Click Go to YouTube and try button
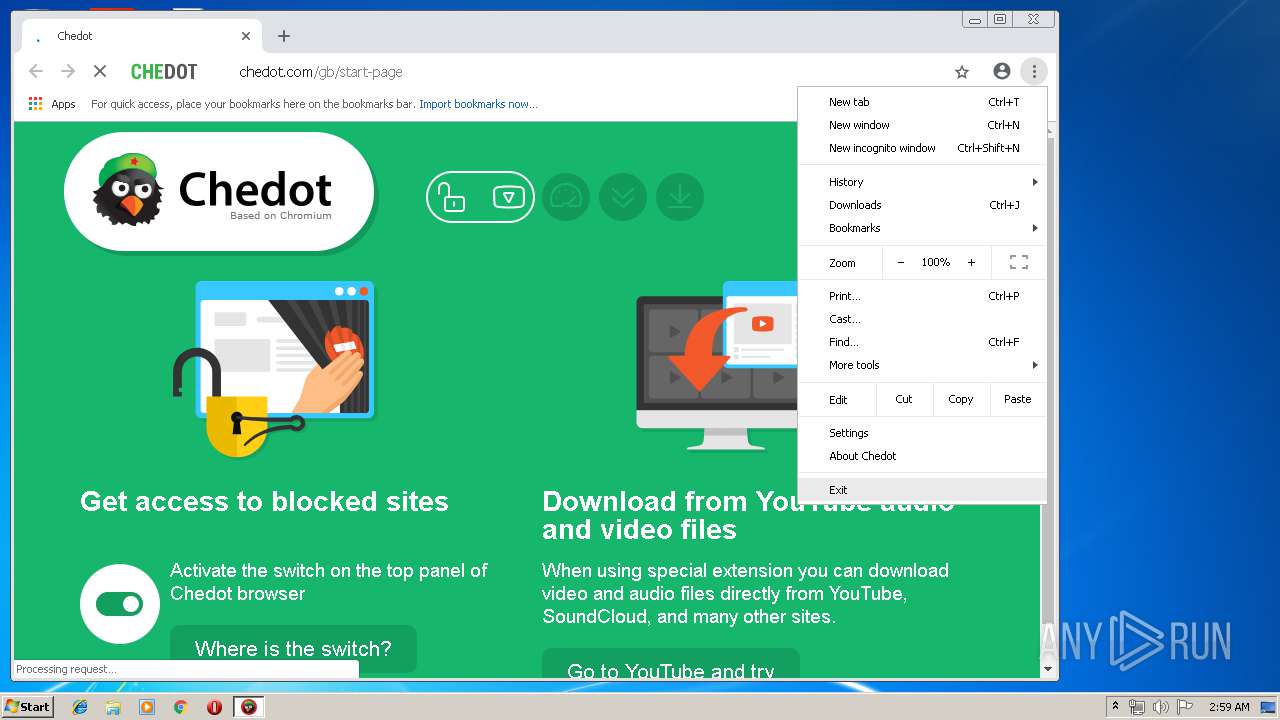This screenshot has height=720, width=1280. click(671, 664)
